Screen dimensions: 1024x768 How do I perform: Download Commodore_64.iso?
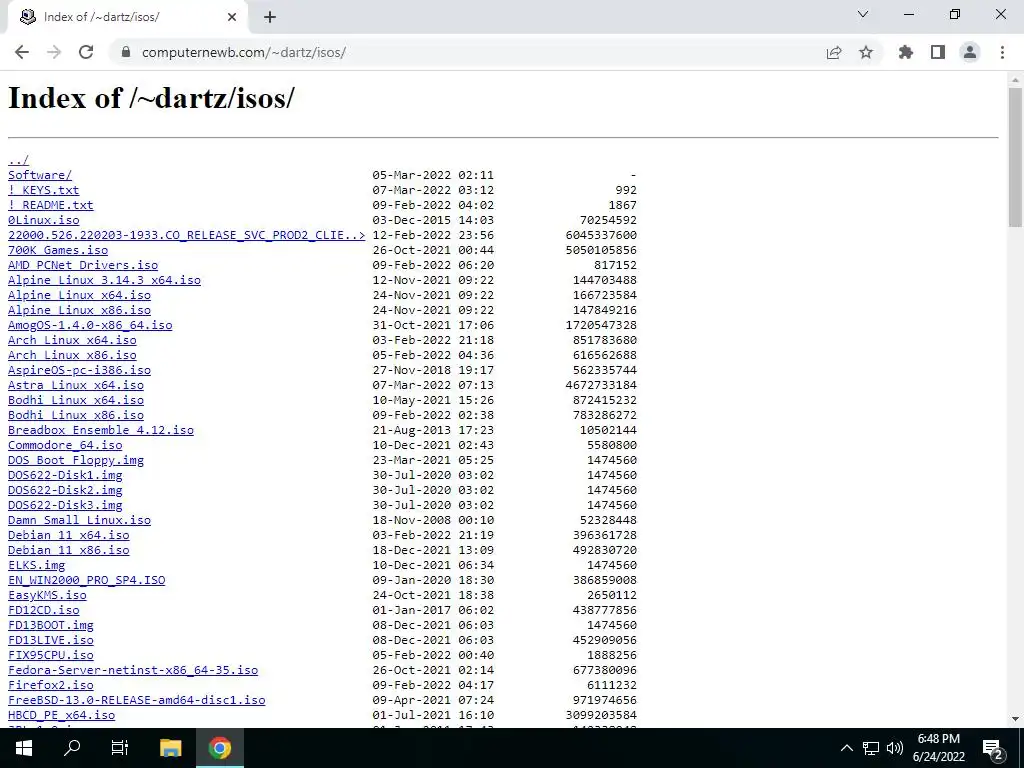click(x=65, y=445)
